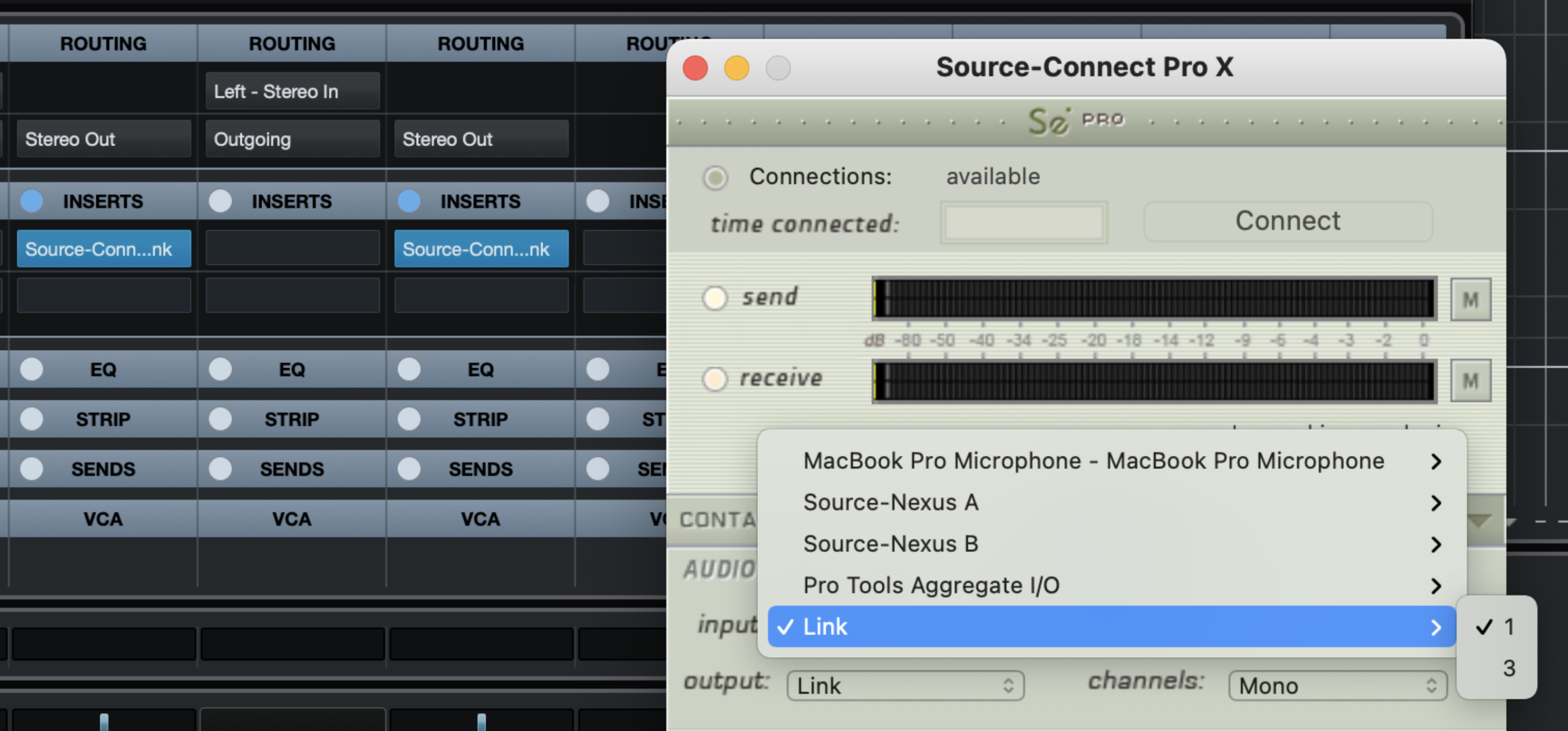The height and width of the screenshot is (731, 1568).
Task: Choose channel 3 in Link submenu
Action: tap(1508, 668)
